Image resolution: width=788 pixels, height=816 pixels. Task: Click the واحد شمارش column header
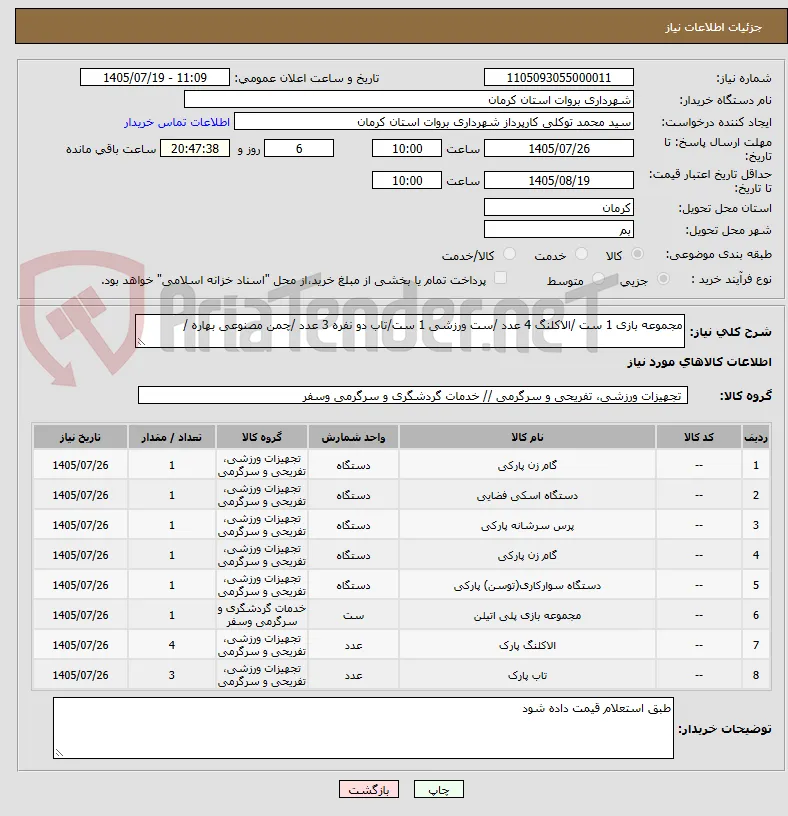click(x=353, y=437)
